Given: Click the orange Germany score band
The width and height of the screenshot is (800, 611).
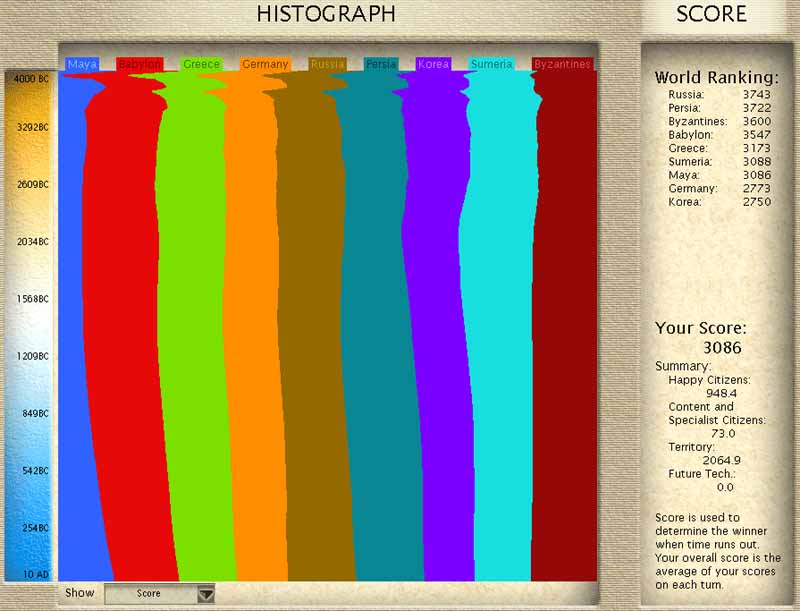Looking at the screenshot, I should (x=253, y=326).
